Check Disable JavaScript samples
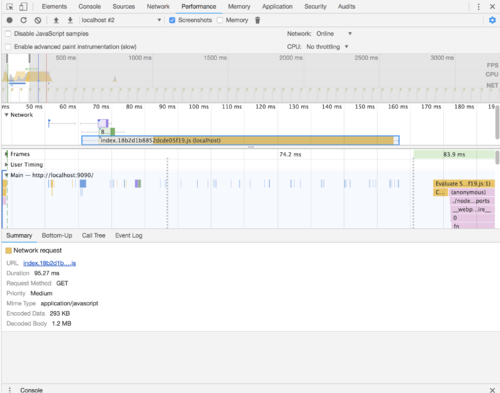 coord(8,34)
